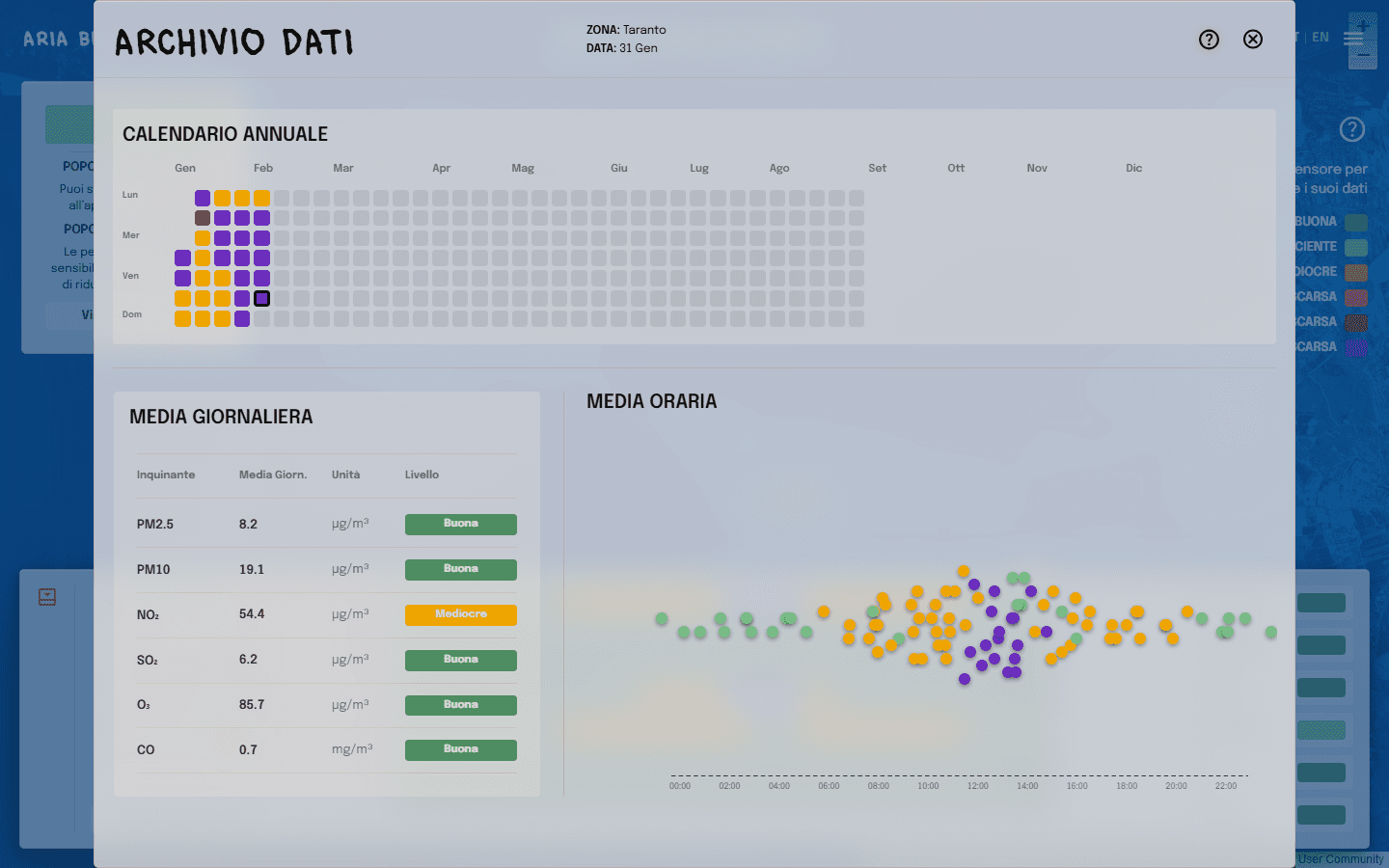Click the Buona badge in the PM2.5 row
Viewport: 1389px width, 868px height.
(x=461, y=524)
